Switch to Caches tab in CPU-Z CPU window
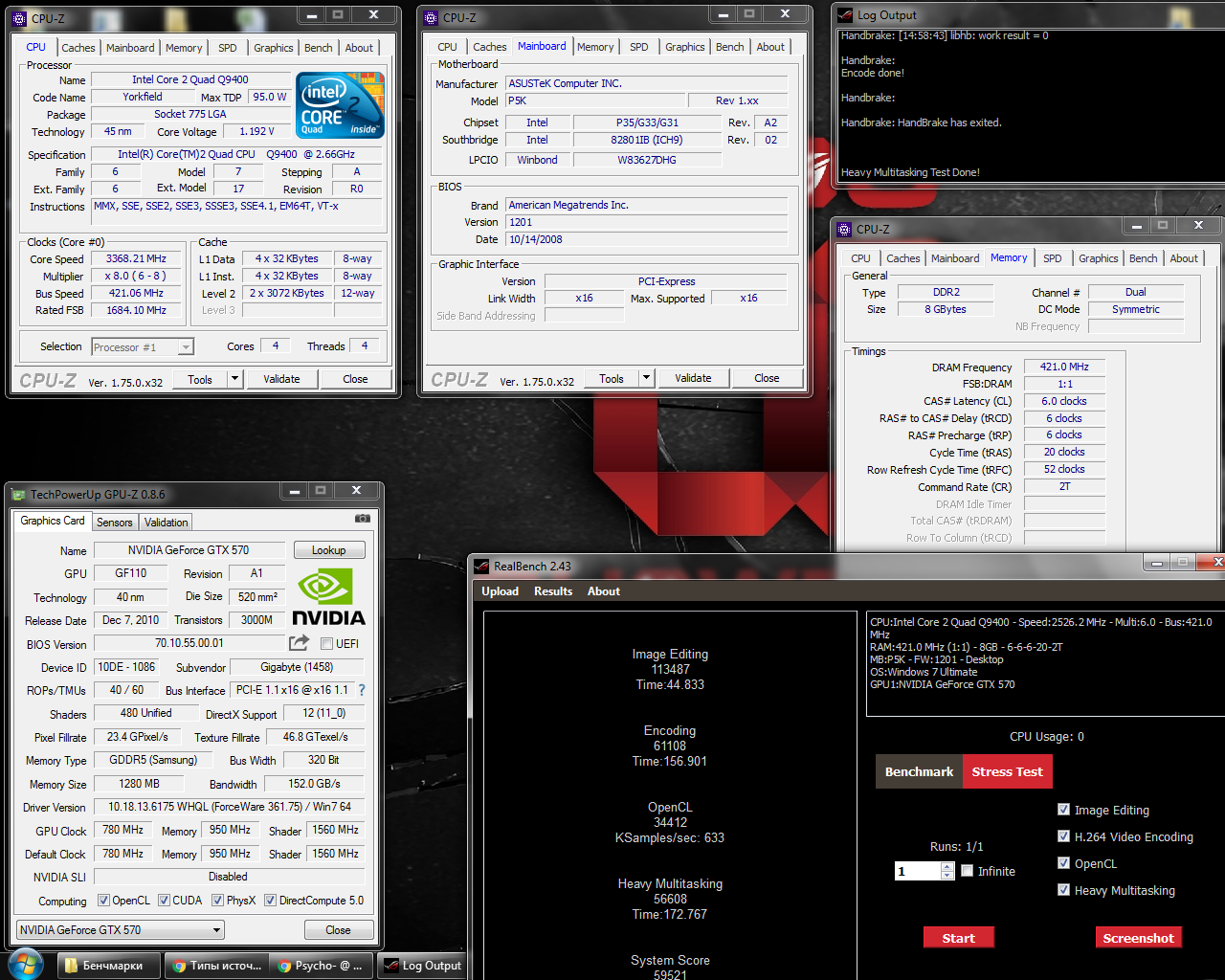The image size is (1225, 980). pos(78,47)
